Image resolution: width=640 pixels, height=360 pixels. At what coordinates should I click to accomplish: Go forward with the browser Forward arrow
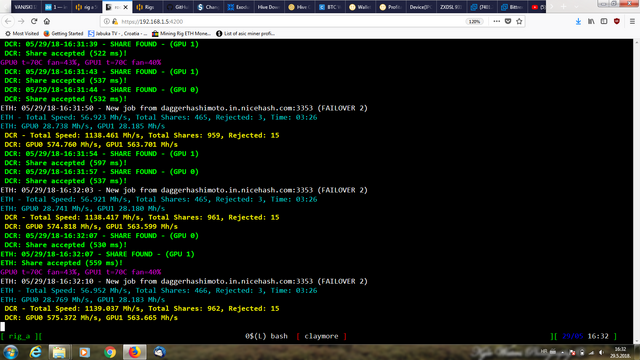[x=21, y=21]
